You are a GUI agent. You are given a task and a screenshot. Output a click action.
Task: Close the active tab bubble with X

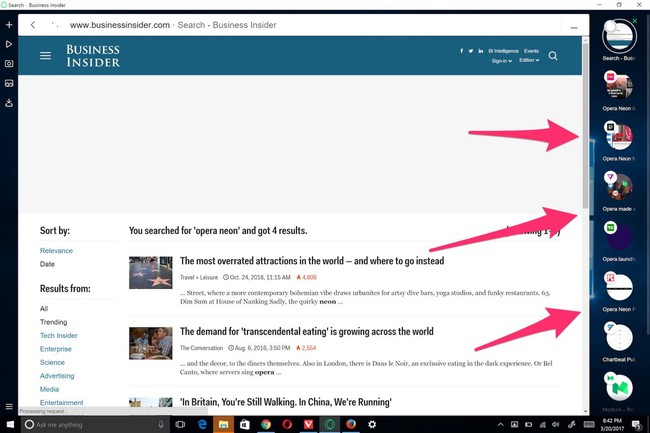click(x=635, y=21)
